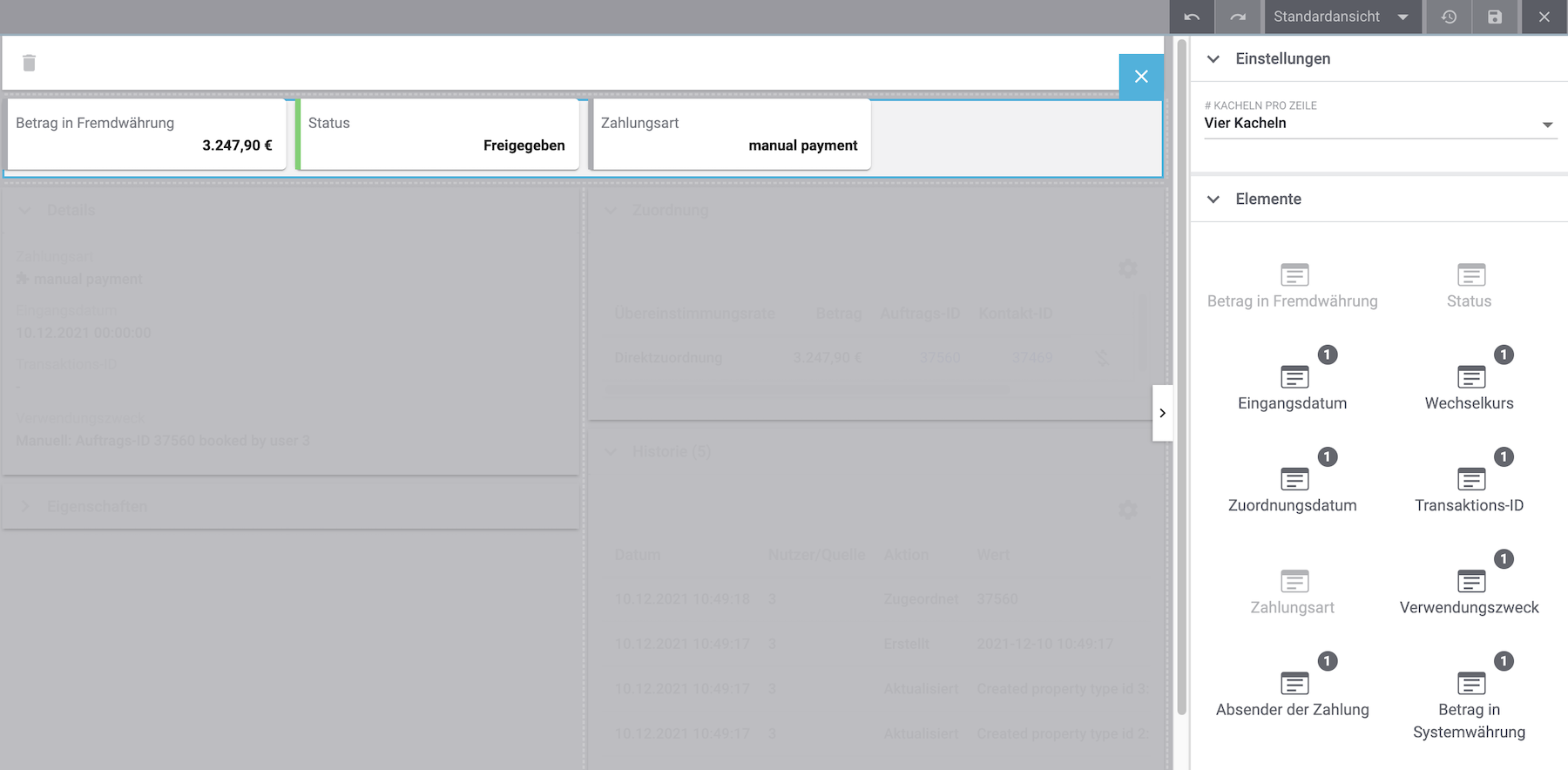Viewport: 1568px width, 770px height.
Task: Select the Wechselkurs element icon
Action: 1470,378
